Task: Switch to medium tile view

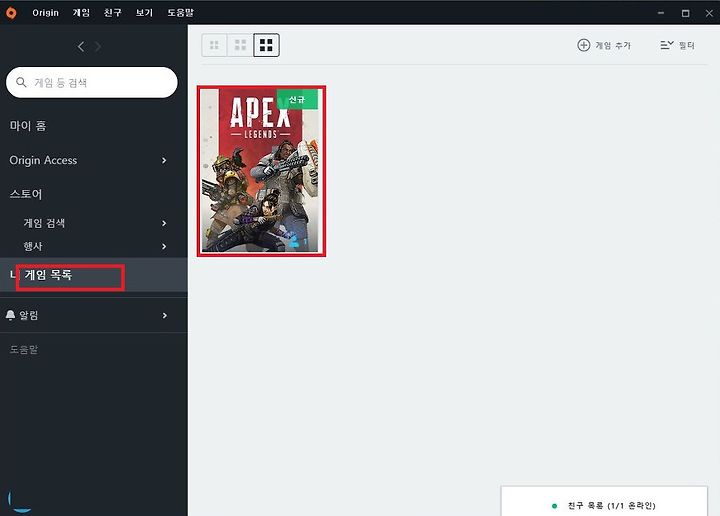Action: 240,45
